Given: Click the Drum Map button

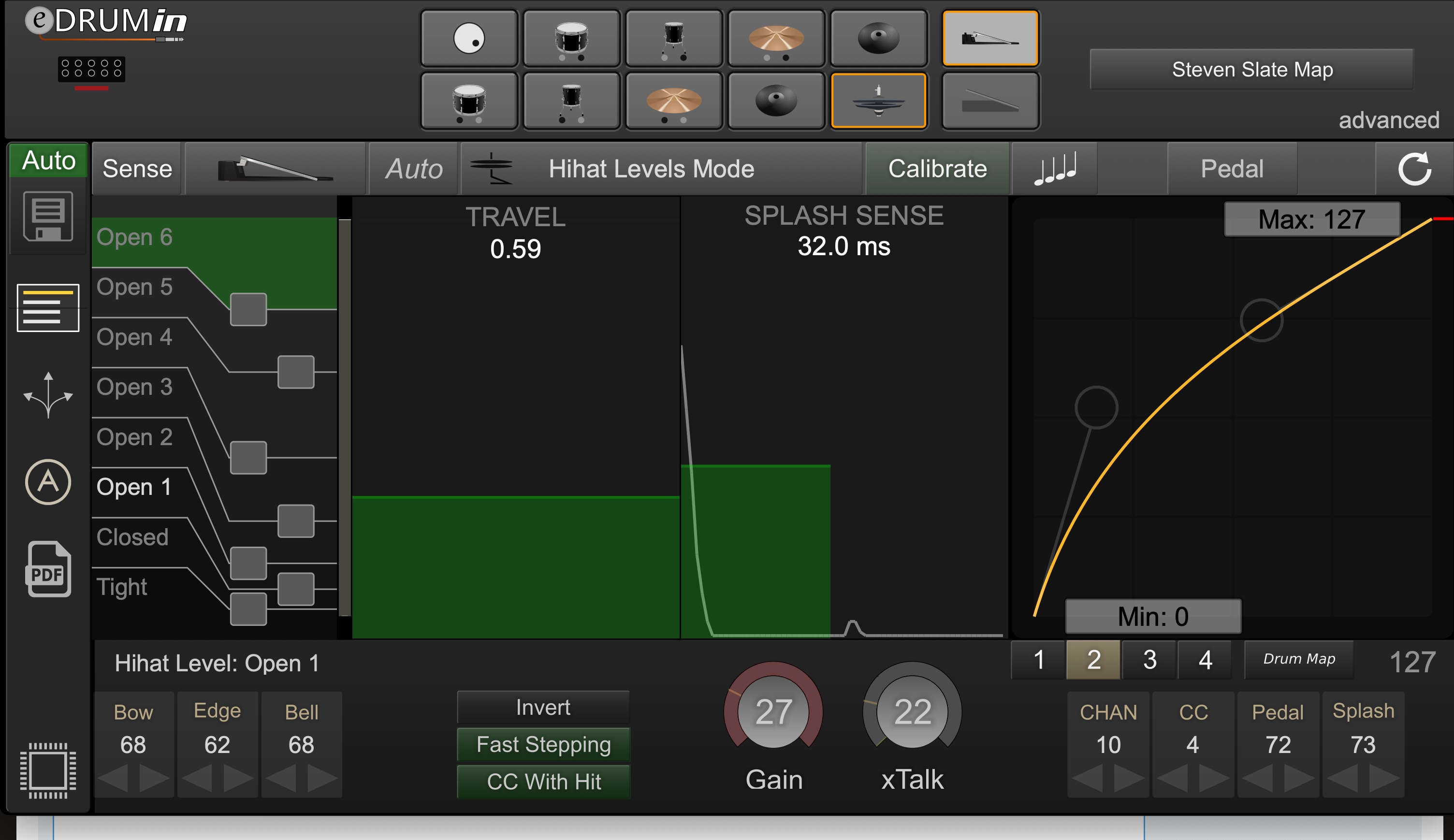Looking at the screenshot, I should (x=1299, y=659).
